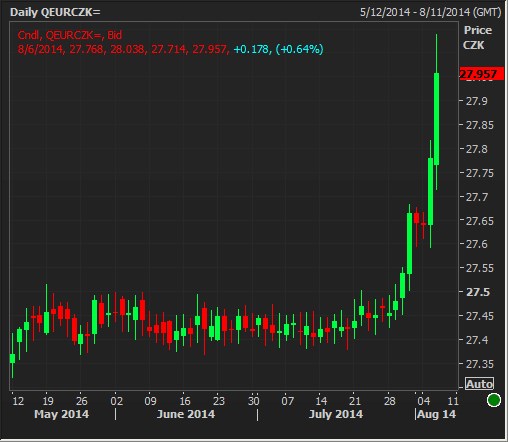The height and width of the screenshot is (442, 508).
Task: Click the 27.35 price axis label
Action: [480, 364]
